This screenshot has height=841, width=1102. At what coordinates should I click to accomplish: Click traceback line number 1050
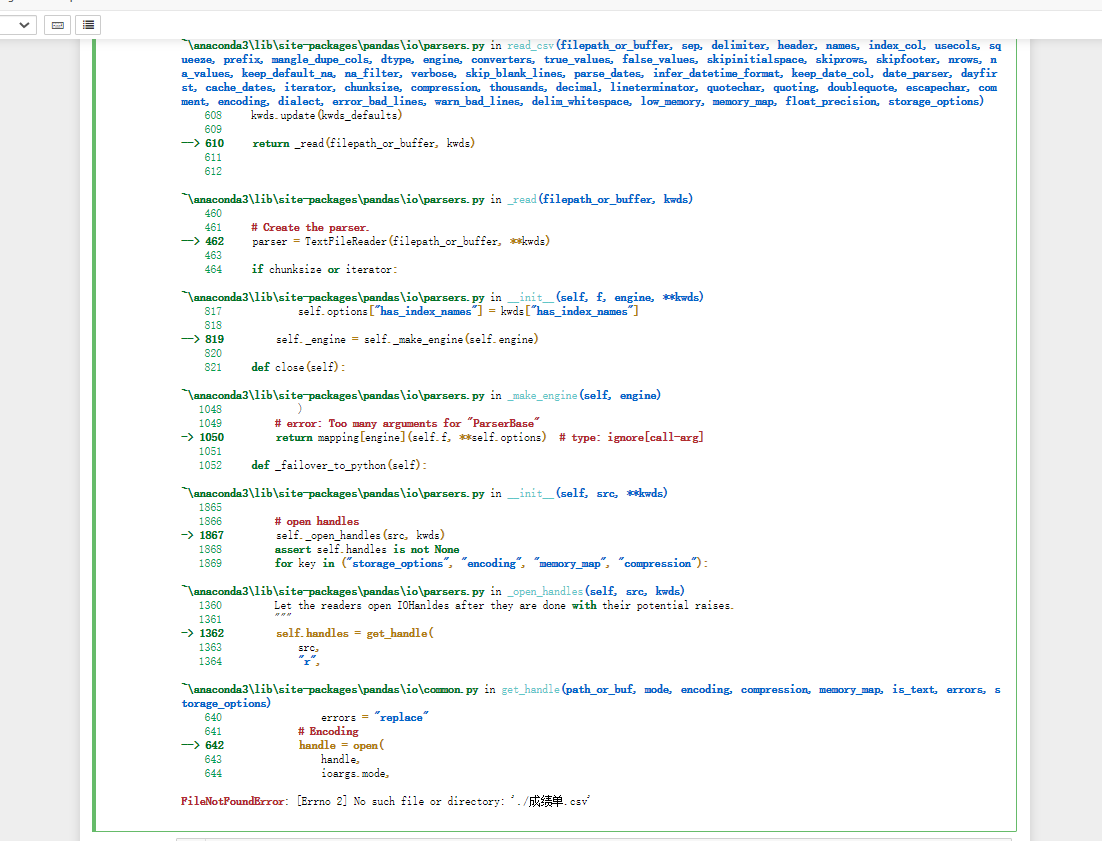[212, 437]
